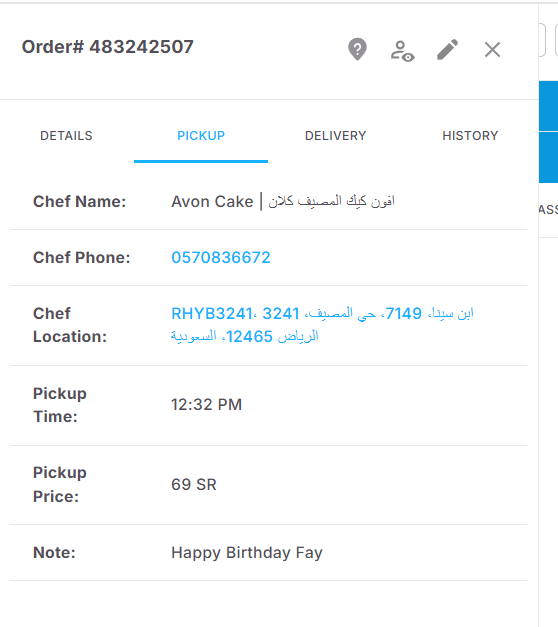Select the Happy Birthday Fay note text
Viewport: 558px width, 627px height.
pyautogui.click(x=247, y=553)
